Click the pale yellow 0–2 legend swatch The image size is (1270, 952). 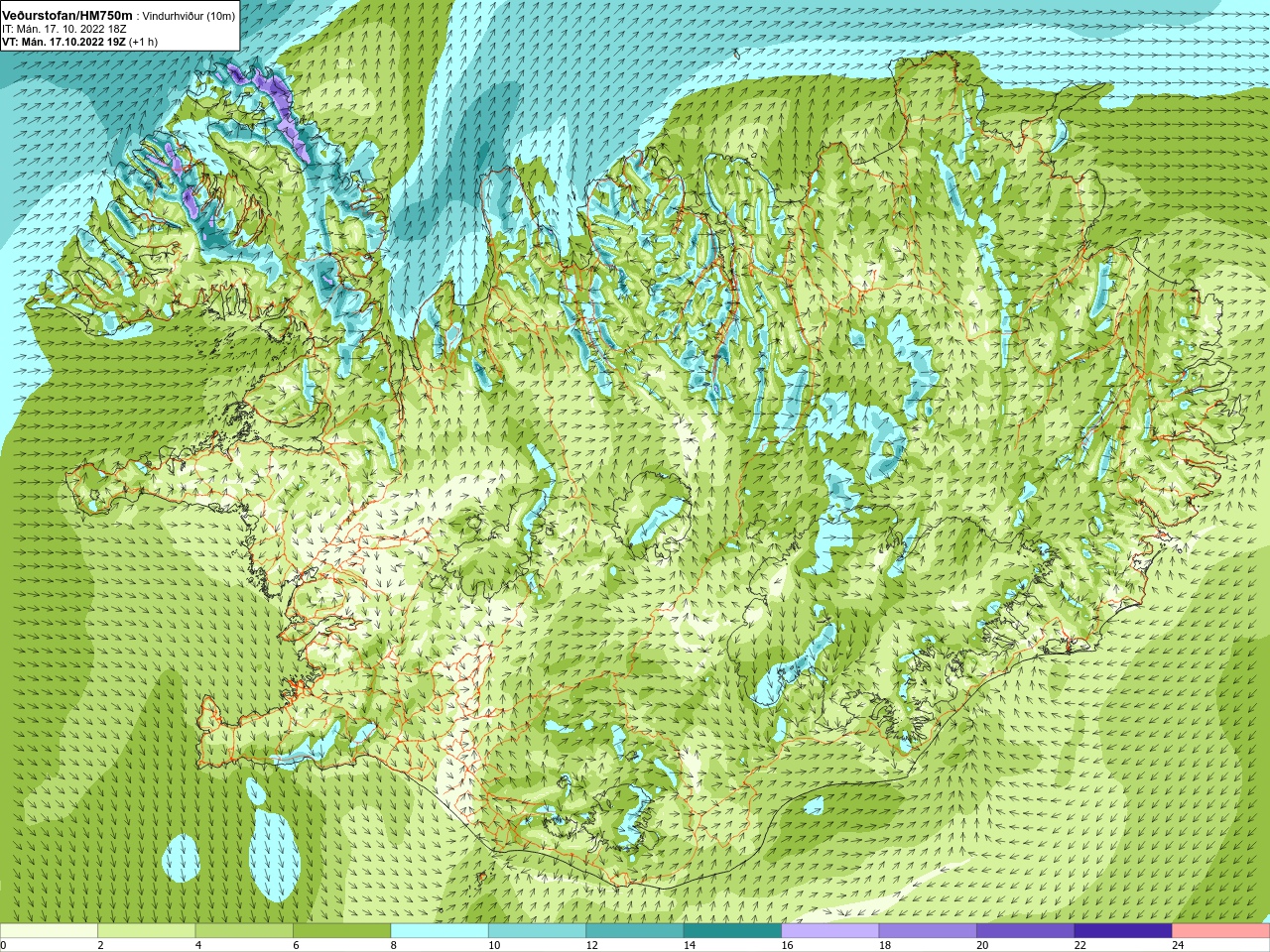49,931
